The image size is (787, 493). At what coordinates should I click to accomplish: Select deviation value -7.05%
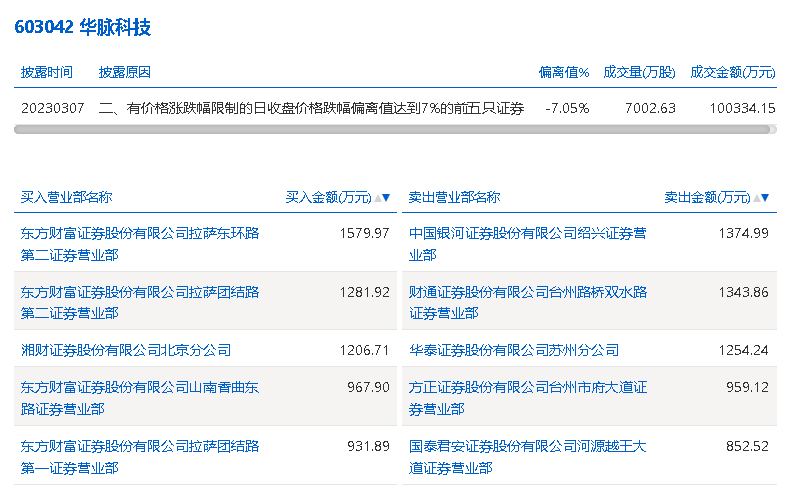click(567, 108)
